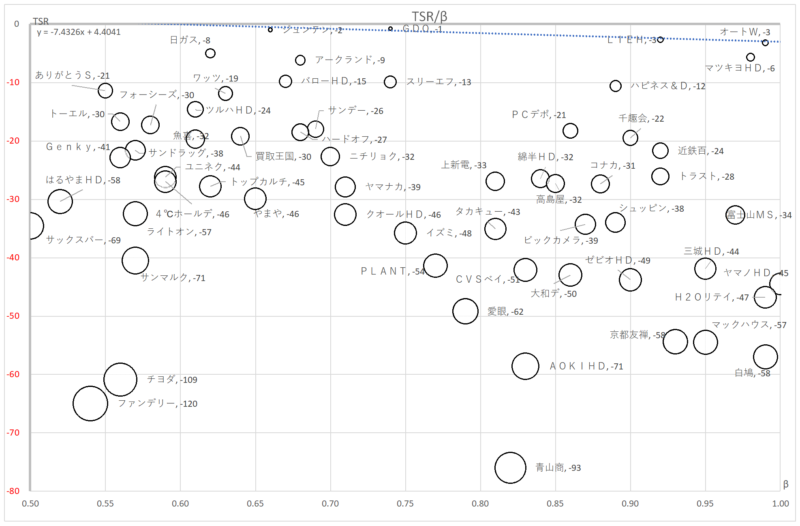Image resolution: width=800 pixels, height=526 pixels.
Task: Click the P L A N T, -54 label
Action: click(393, 271)
